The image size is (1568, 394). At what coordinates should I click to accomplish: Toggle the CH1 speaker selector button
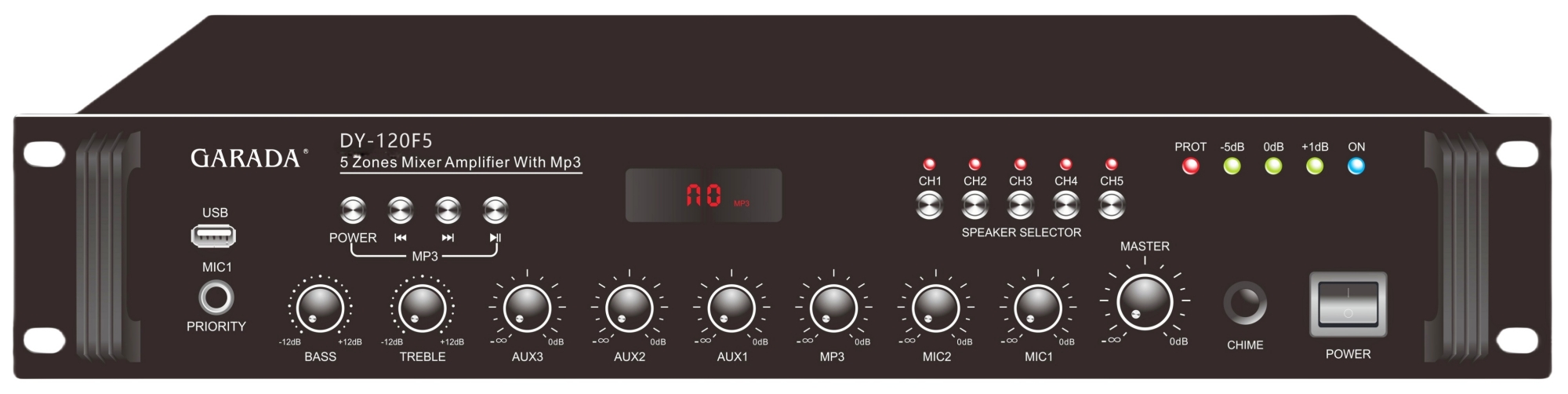(930, 206)
